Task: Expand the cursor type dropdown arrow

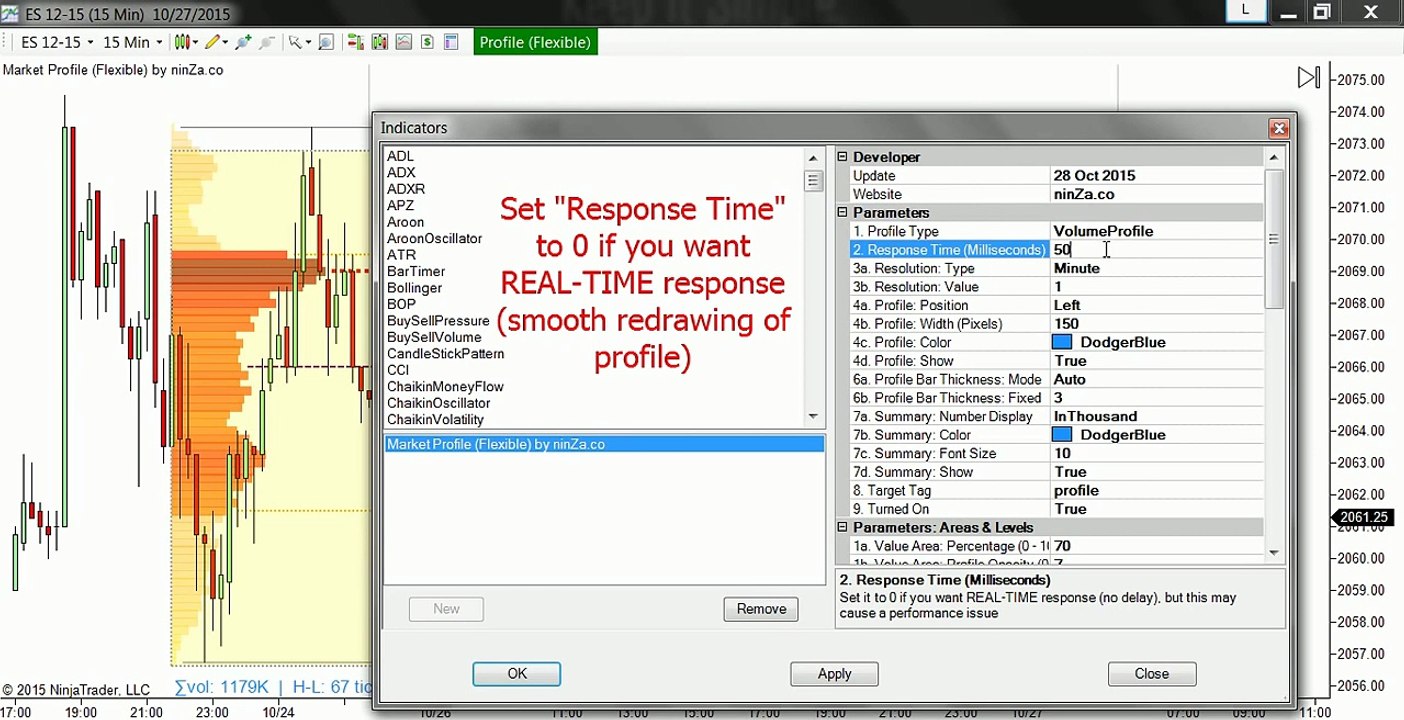Action: [308, 42]
